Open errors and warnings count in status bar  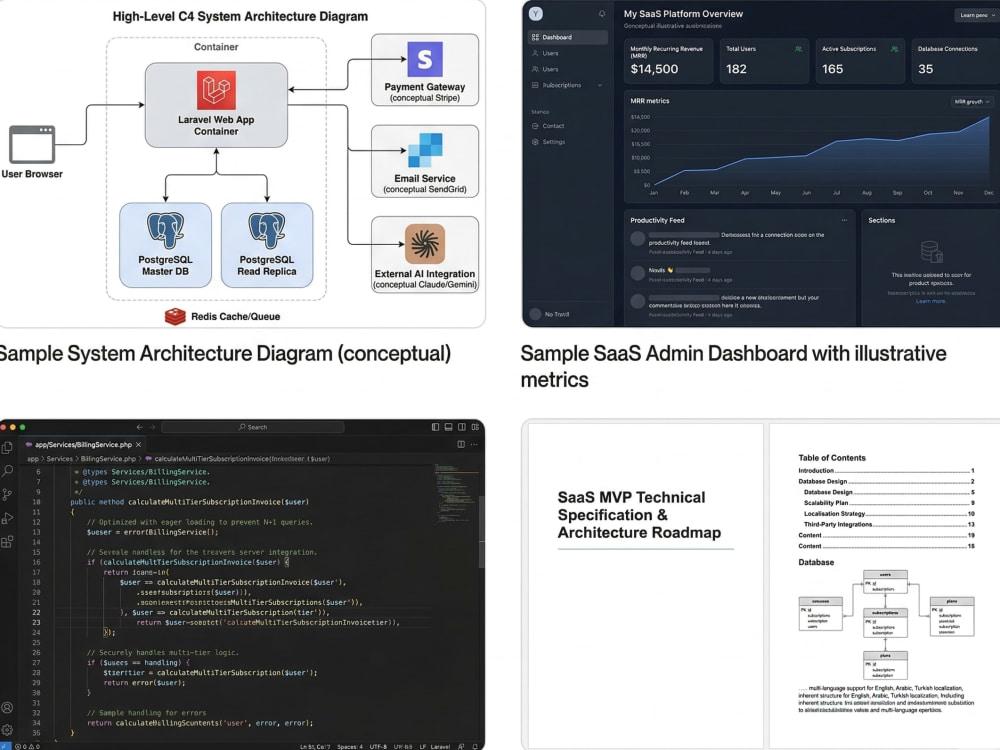click(27, 746)
